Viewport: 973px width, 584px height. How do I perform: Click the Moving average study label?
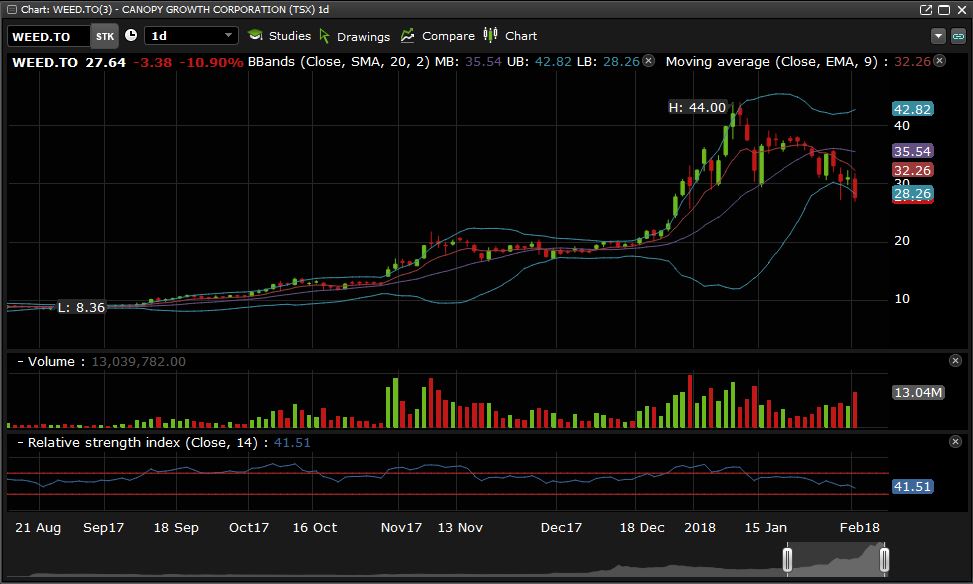(x=772, y=61)
